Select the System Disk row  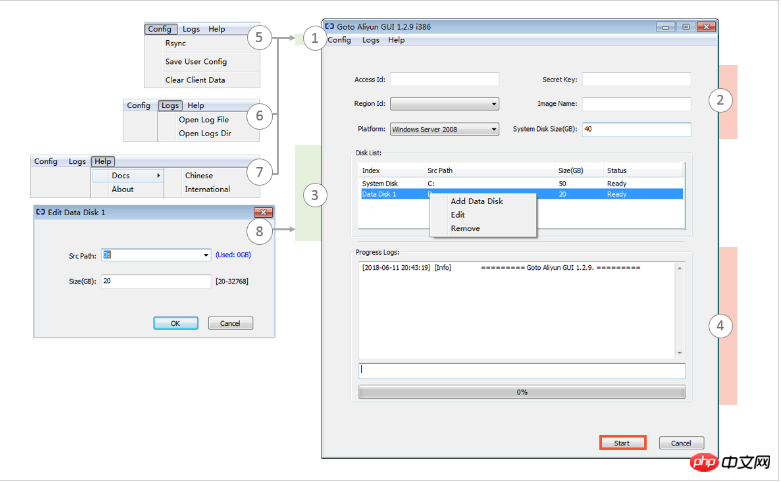coord(521,183)
